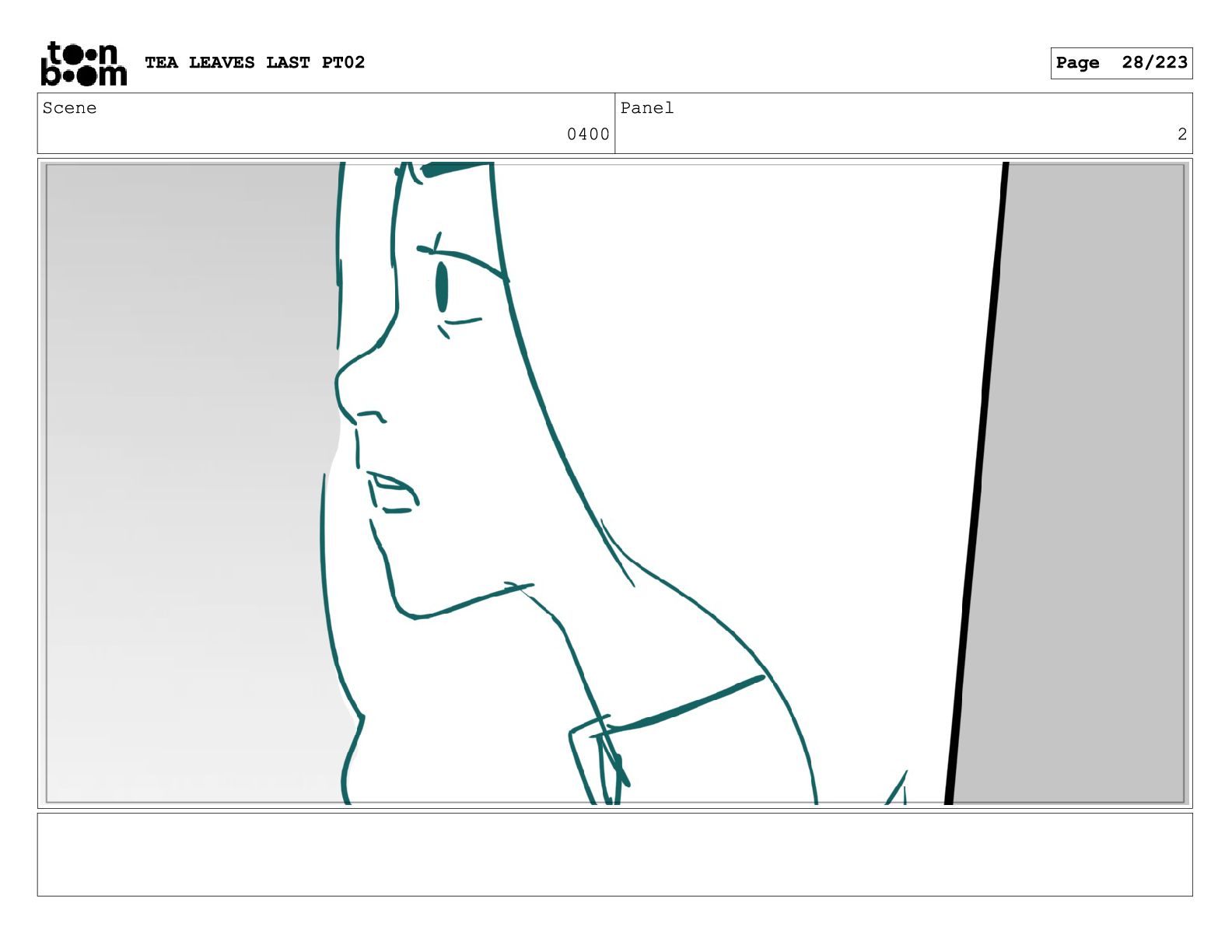Select the panel number '2'
The height and width of the screenshot is (952, 1232).
pyautogui.click(x=1182, y=135)
